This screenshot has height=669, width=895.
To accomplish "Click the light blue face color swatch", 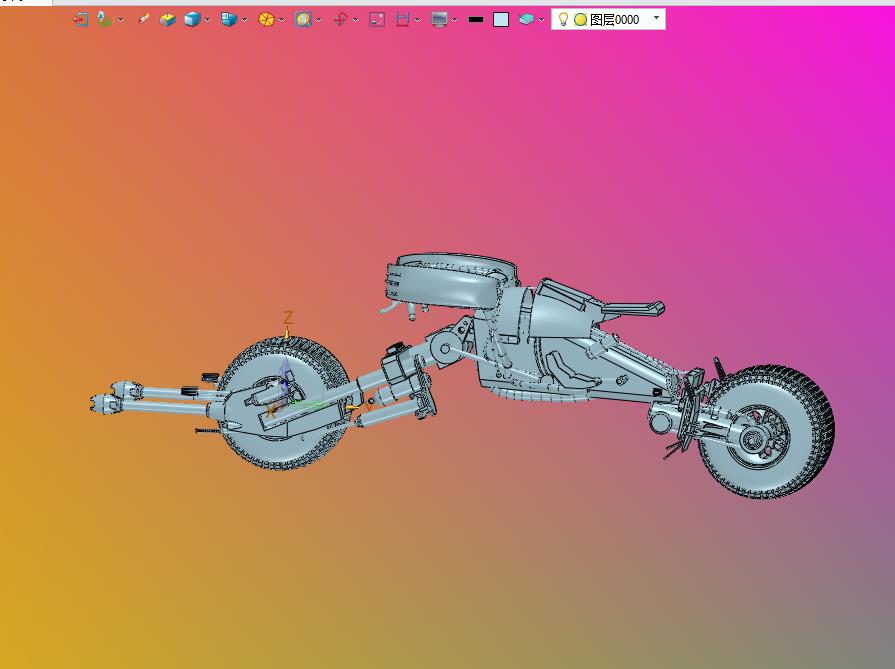I will (501, 19).
